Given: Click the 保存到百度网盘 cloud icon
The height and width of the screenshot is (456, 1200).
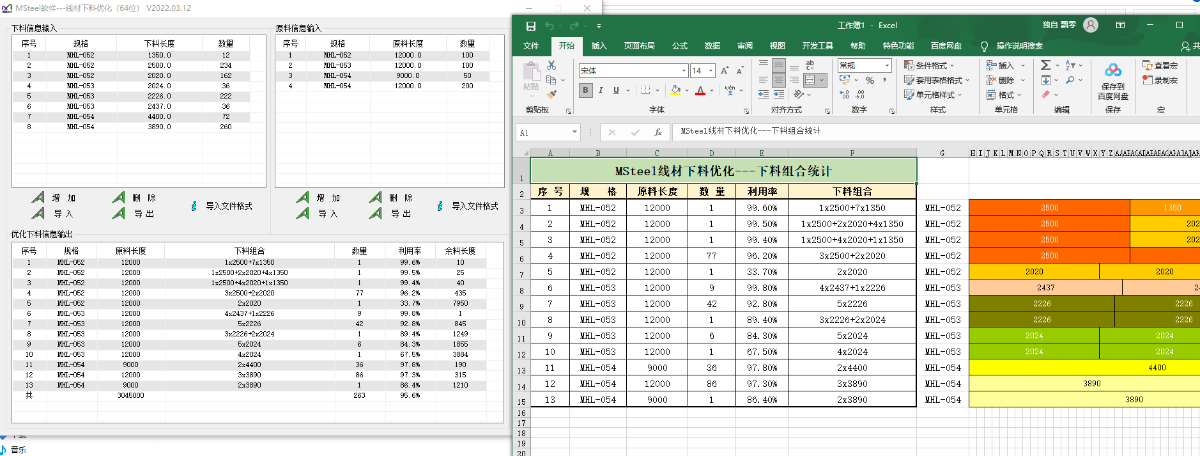Looking at the screenshot, I should (x=1113, y=69).
